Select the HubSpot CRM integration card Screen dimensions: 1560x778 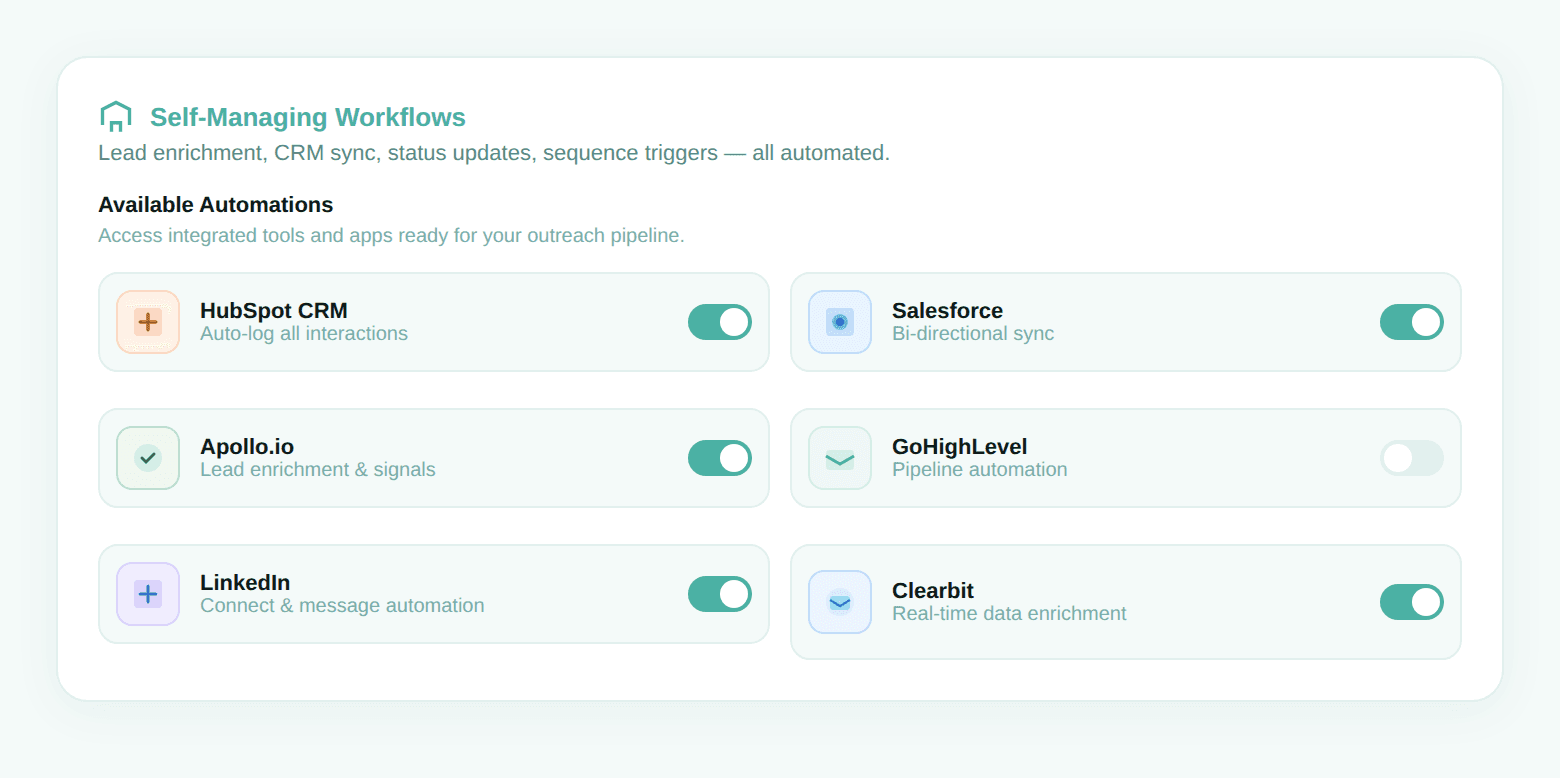[433, 322]
